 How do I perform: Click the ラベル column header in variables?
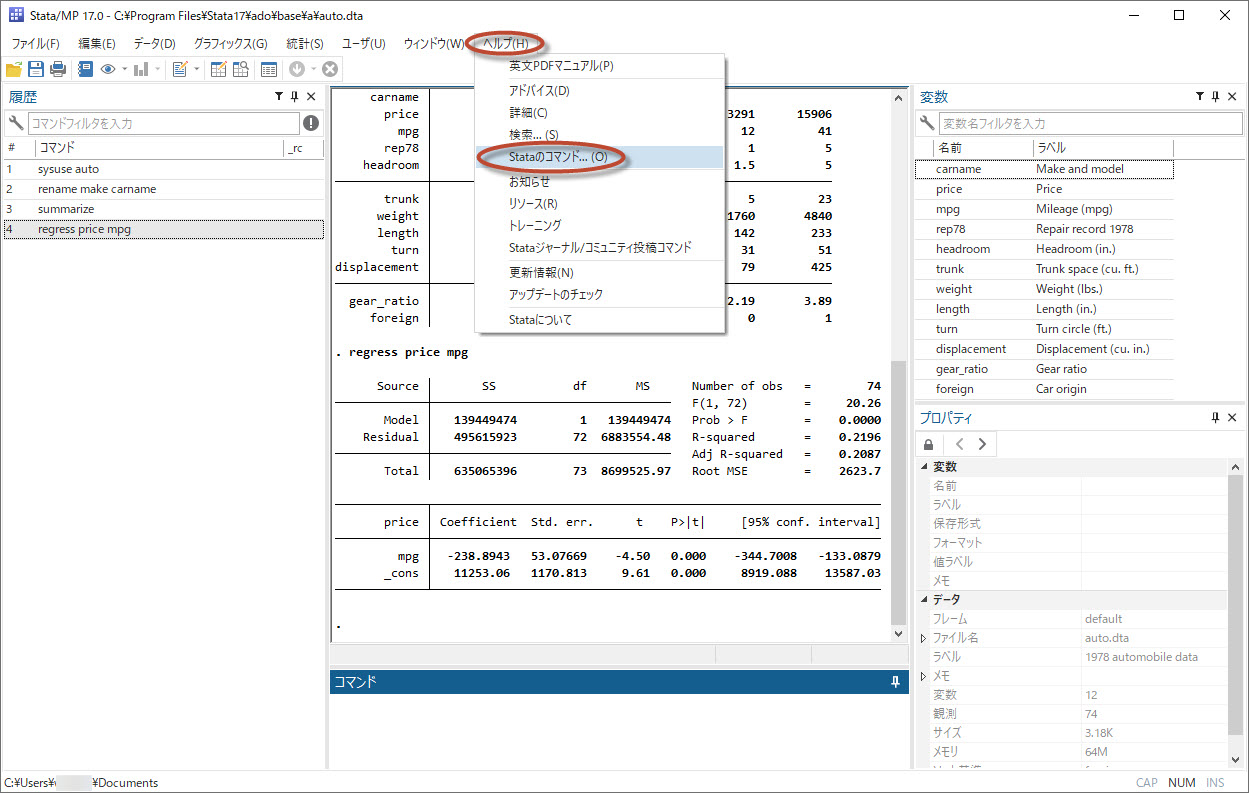tap(1103, 148)
